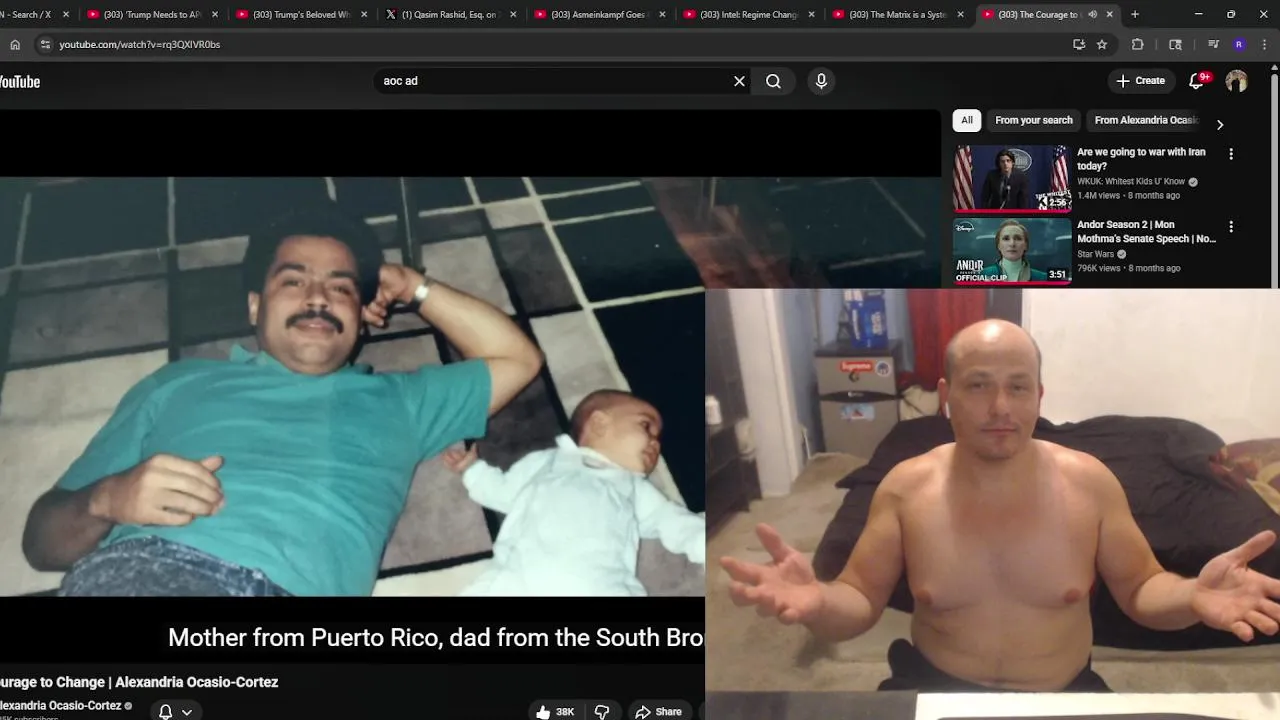View site information icon in address bar
Viewport: 1280px width, 720px height.
pyautogui.click(x=44, y=44)
